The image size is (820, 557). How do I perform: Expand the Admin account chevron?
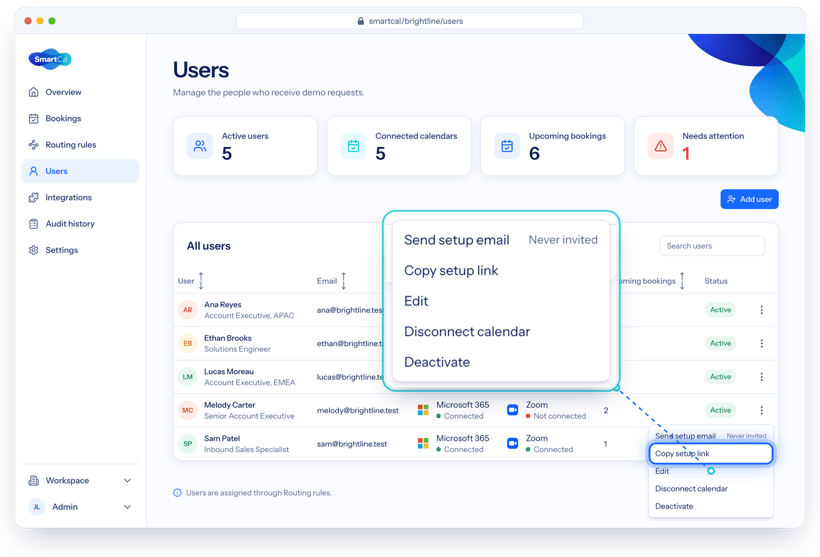(x=127, y=507)
